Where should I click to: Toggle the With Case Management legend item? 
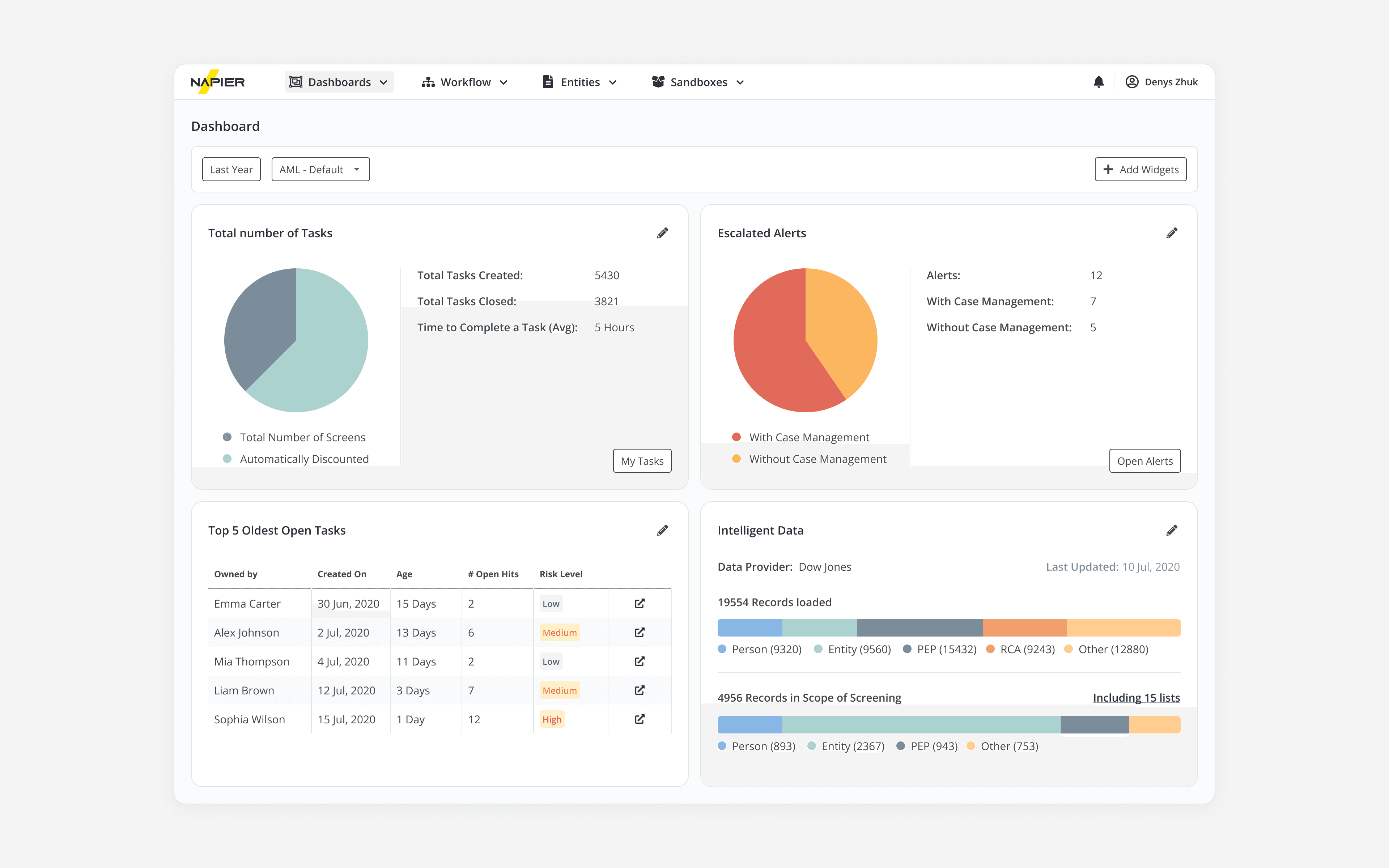[x=808, y=438]
